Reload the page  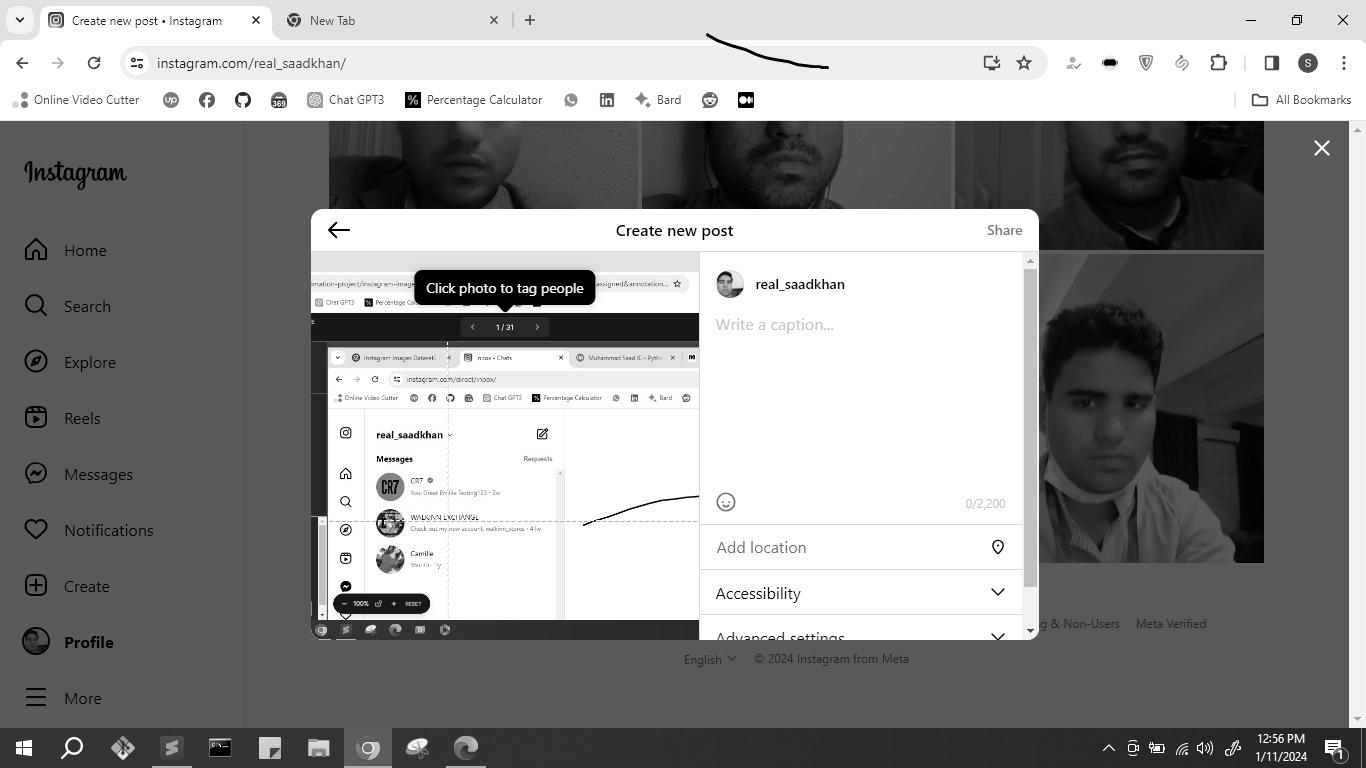tap(94, 63)
